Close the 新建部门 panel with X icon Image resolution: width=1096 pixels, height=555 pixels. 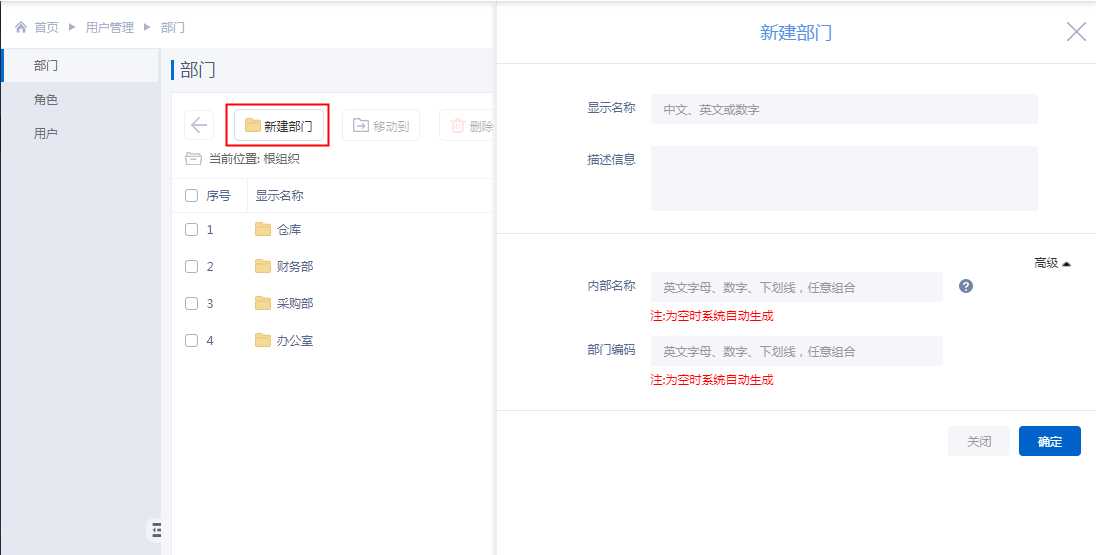tap(1076, 32)
